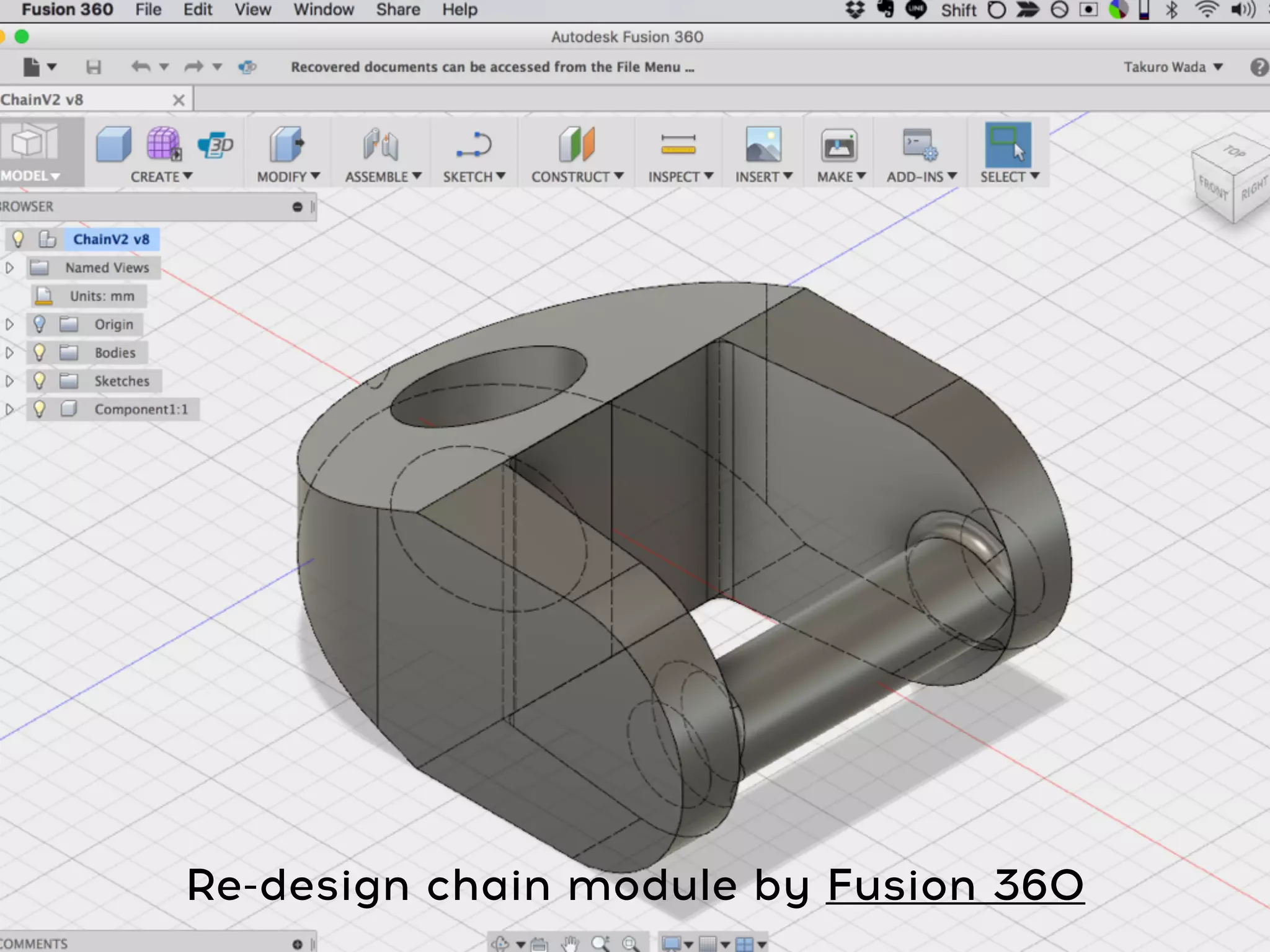Screen dimensions: 1270x952
Task: Toggle visibility of Bodies folder
Action: coord(39,353)
